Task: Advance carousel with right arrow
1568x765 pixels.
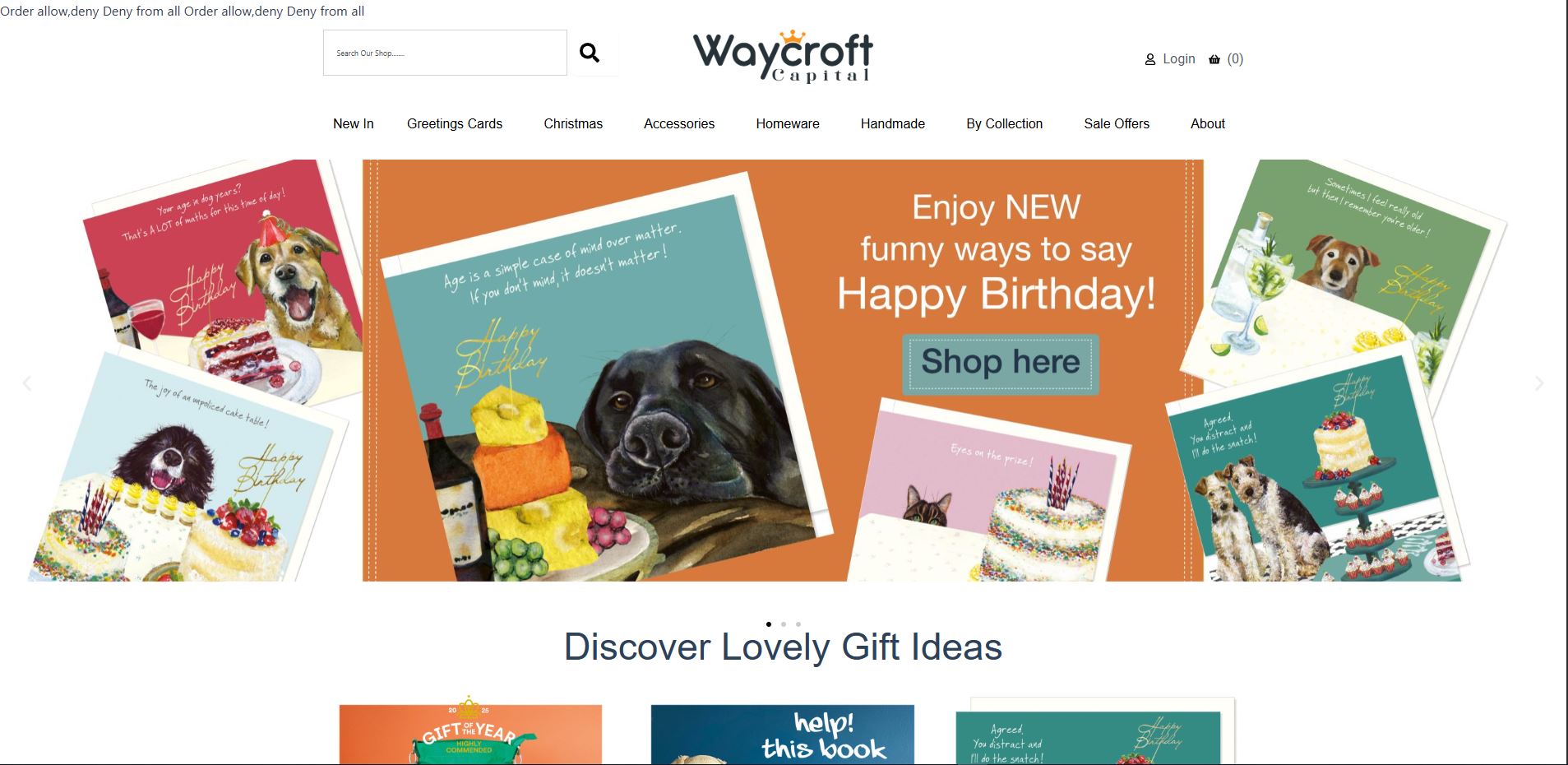Action: [1539, 383]
